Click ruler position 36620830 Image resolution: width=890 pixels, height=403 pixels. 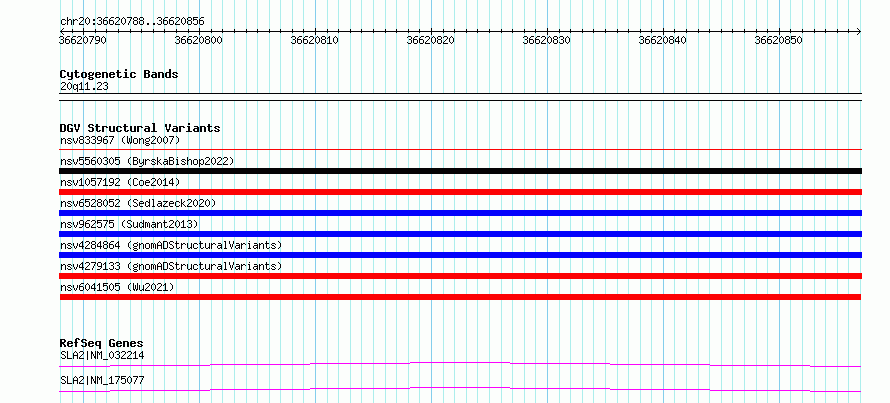(547, 40)
